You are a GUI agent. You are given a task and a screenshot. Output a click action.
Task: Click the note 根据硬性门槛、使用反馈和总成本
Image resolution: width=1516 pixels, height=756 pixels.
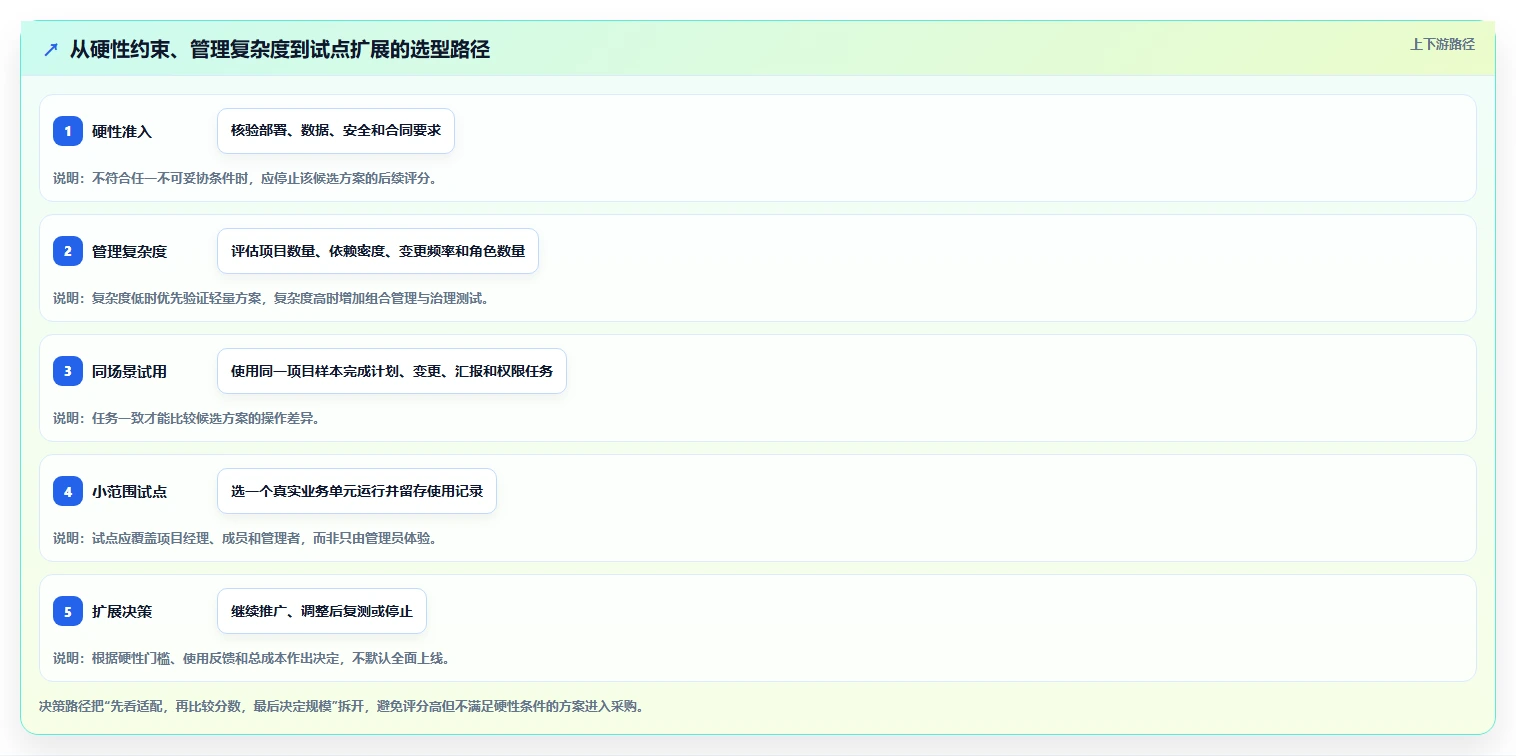[252, 658]
